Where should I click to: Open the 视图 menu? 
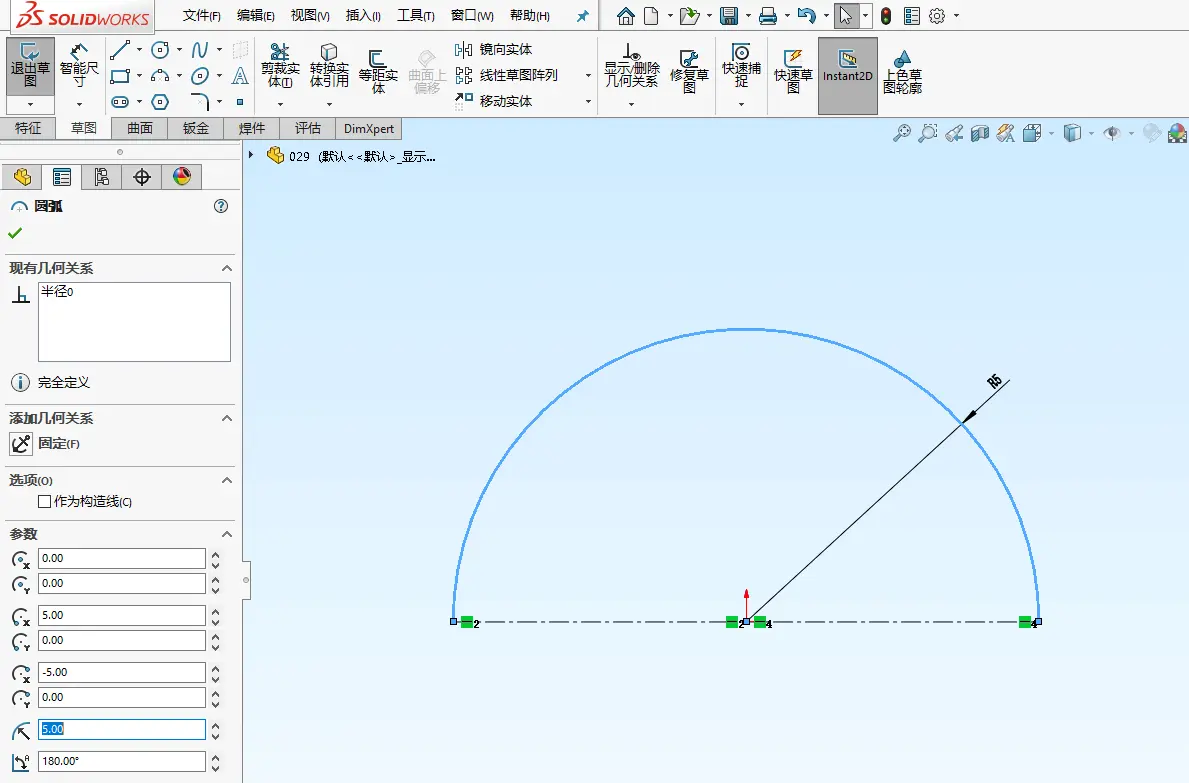pyautogui.click(x=310, y=15)
